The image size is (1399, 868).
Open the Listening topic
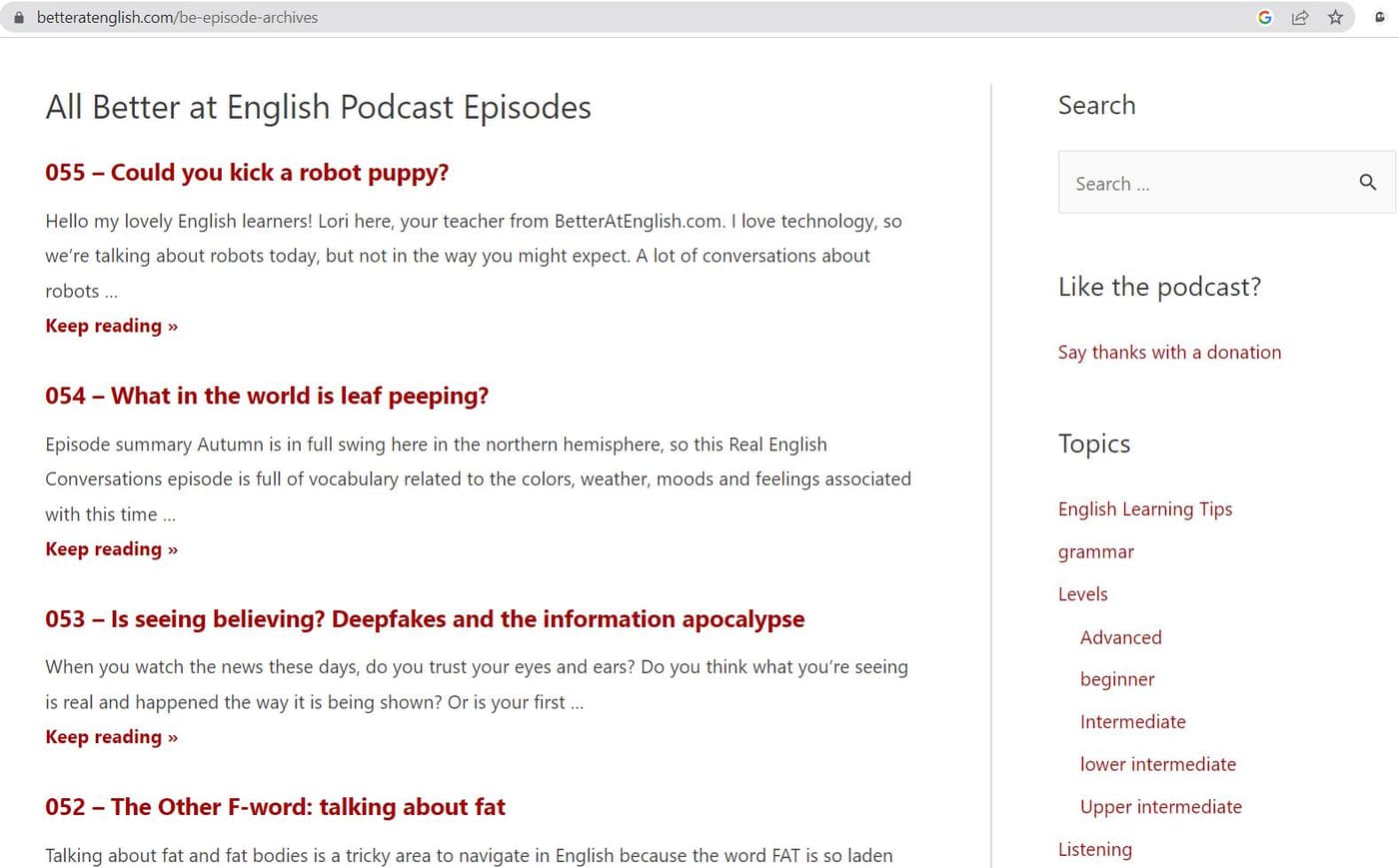tap(1095, 849)
